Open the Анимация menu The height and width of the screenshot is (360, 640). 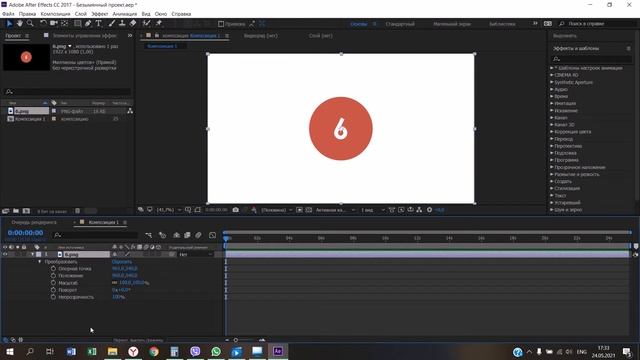[x=125, y=14]
